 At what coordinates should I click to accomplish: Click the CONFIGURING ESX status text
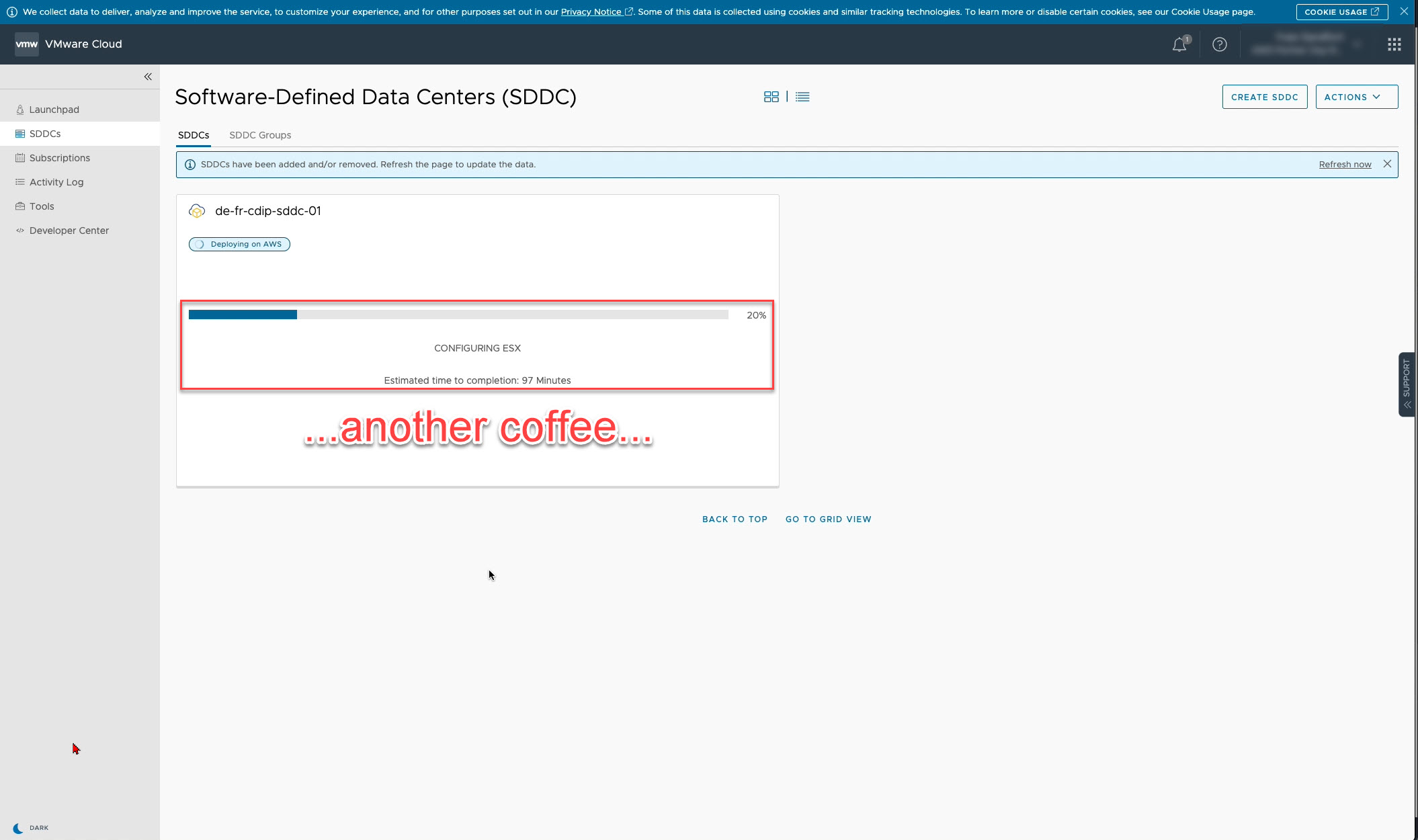[x=477, y=348]
